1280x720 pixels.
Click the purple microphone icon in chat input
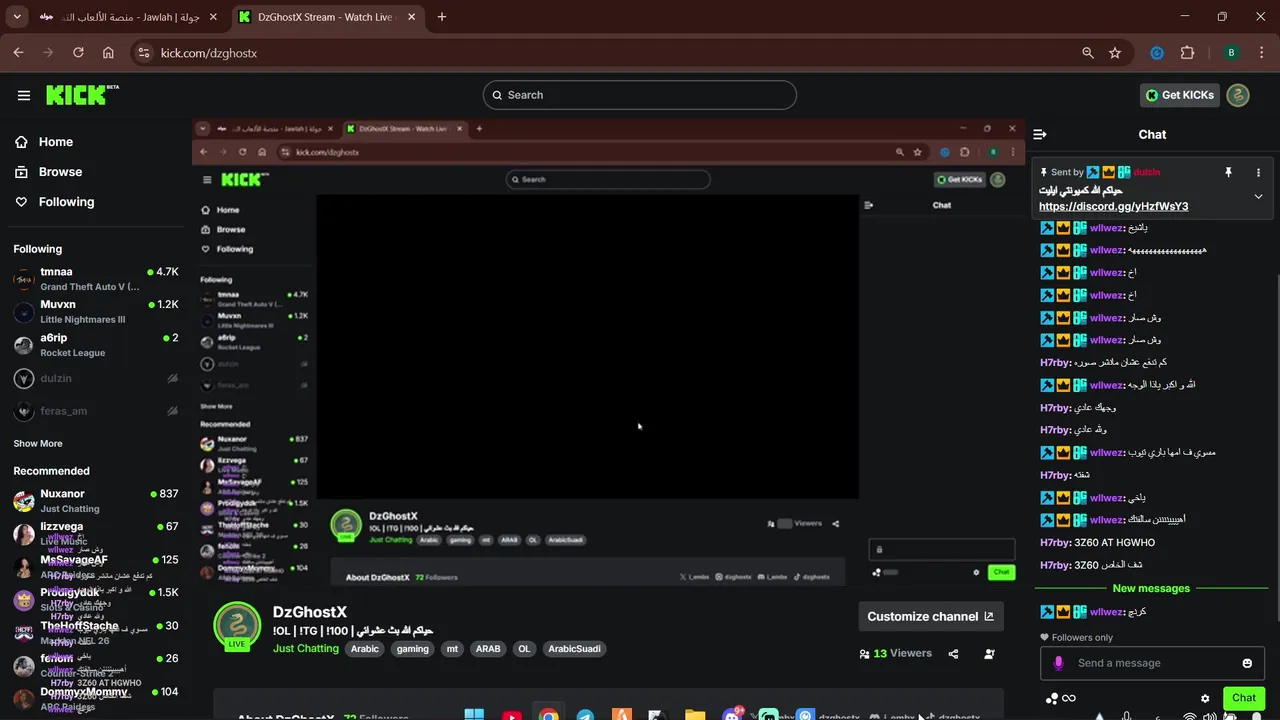1059,663
